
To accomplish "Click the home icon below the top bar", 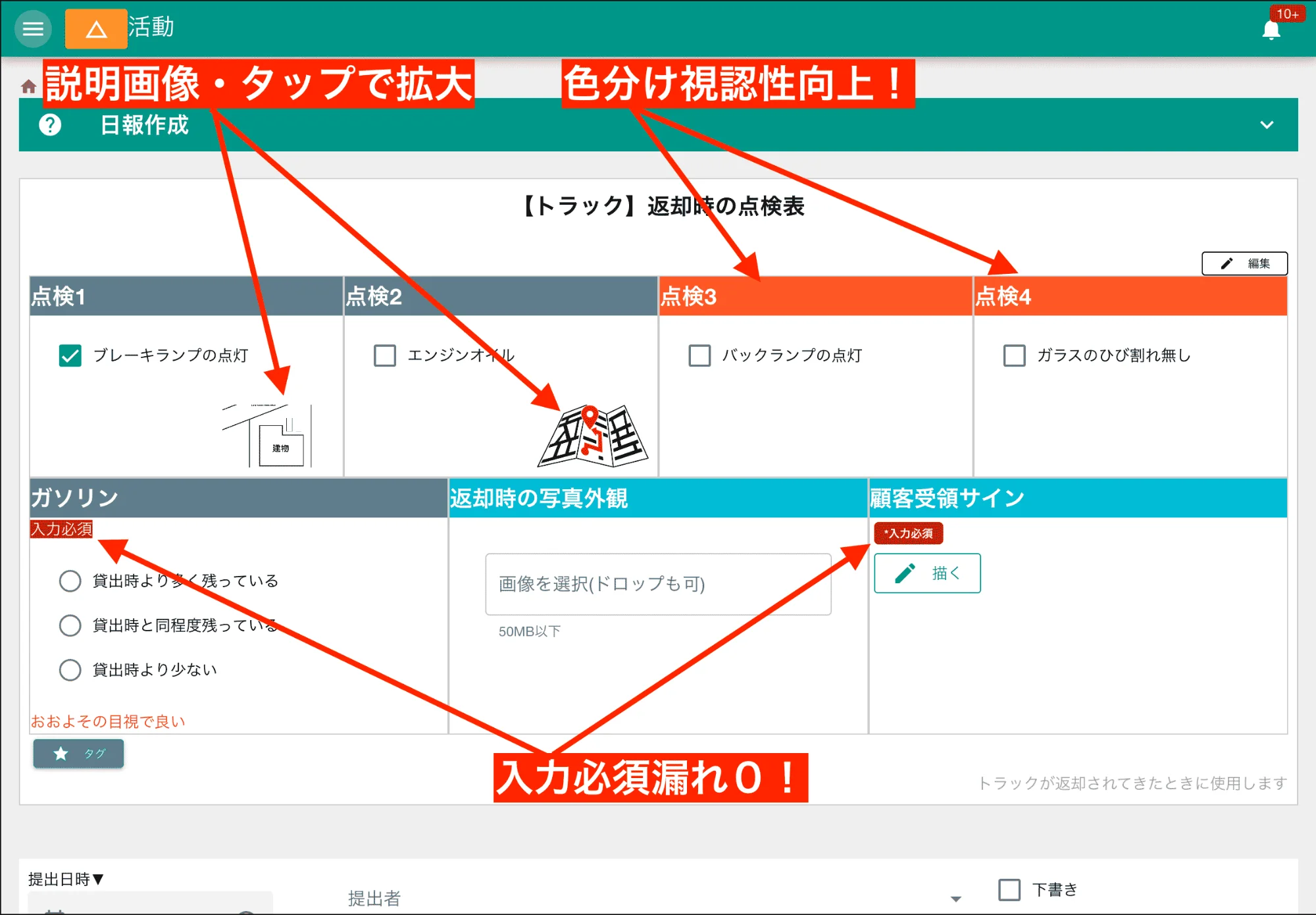I will (x=28, y=86).
